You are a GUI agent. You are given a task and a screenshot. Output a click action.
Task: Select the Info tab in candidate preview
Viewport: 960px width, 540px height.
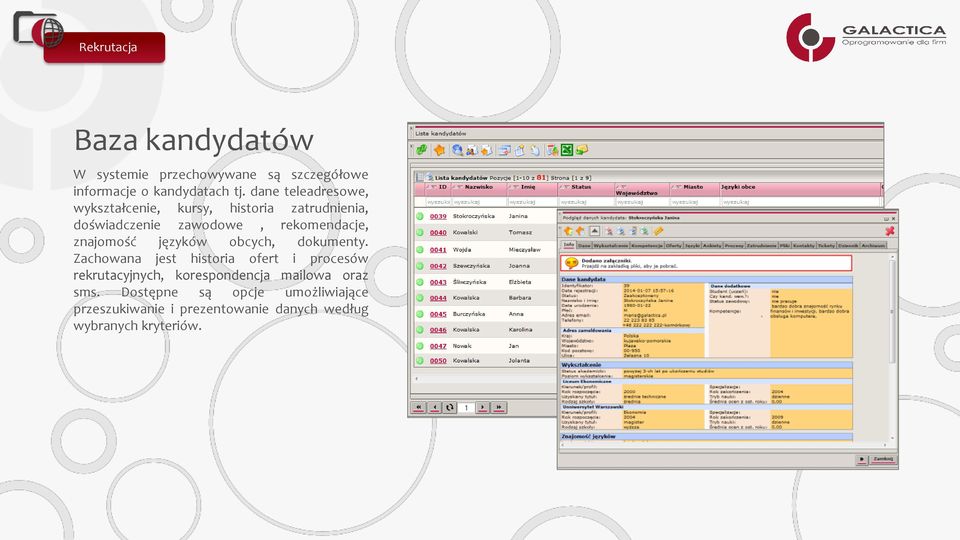(x=569, y=245)
